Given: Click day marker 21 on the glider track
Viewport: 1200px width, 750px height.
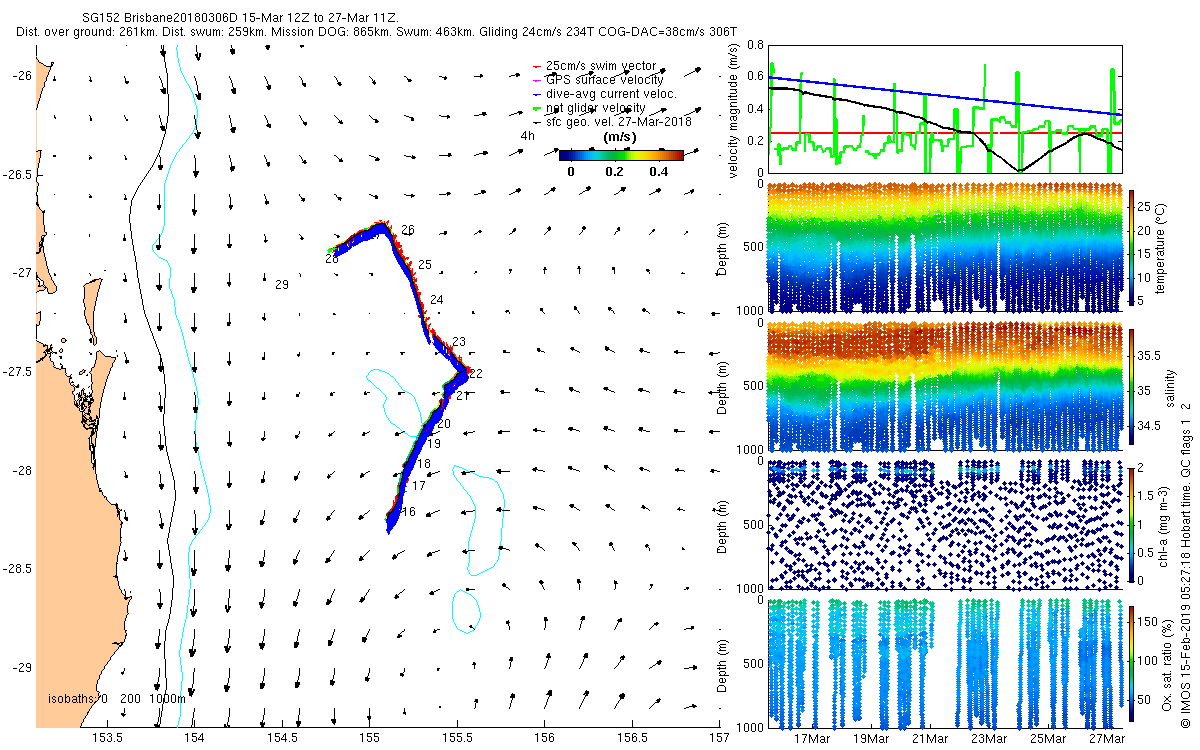Looking at the screenshot, I should 462,396.
